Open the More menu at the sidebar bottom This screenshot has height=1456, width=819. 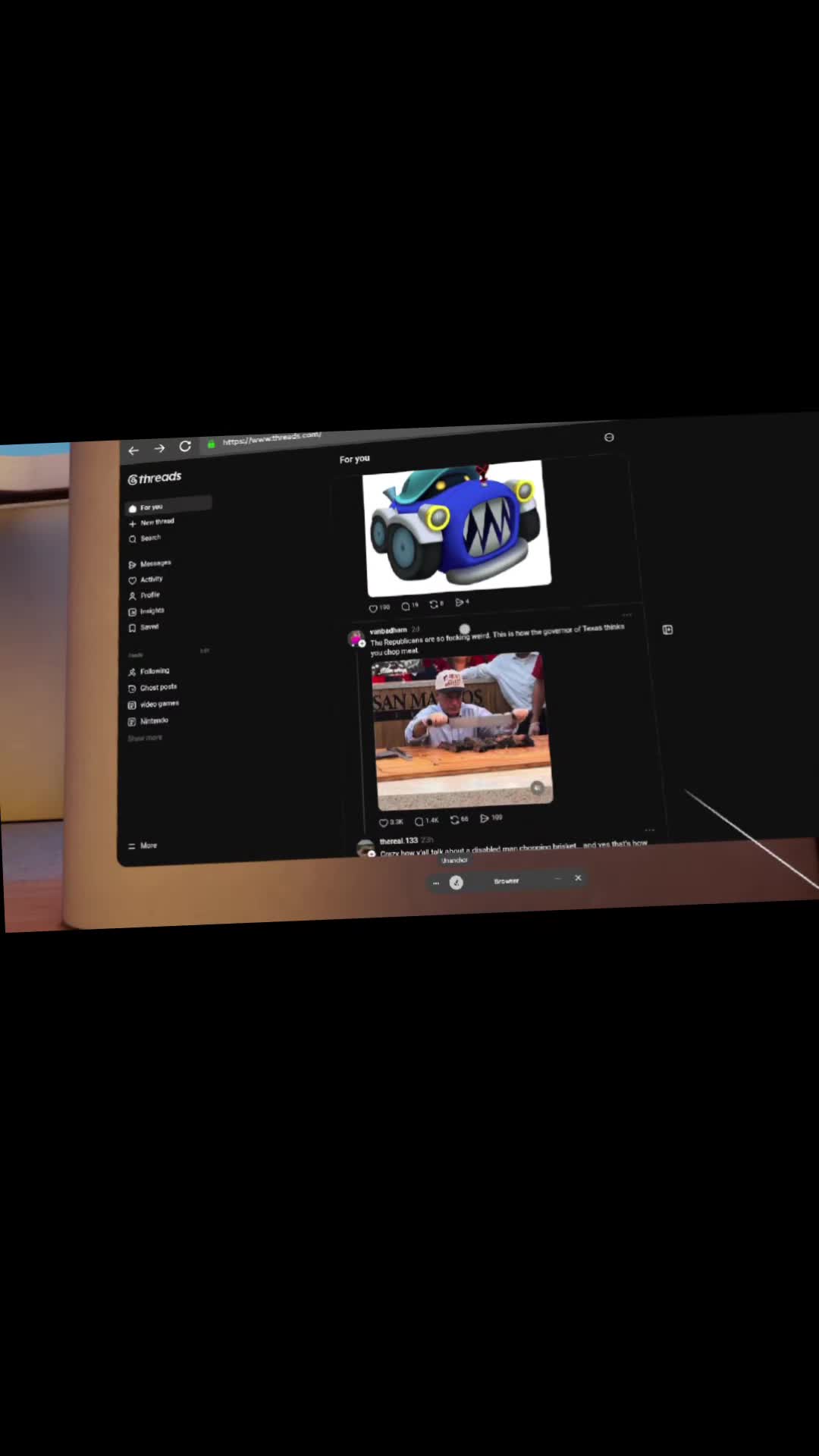(143, 846)
